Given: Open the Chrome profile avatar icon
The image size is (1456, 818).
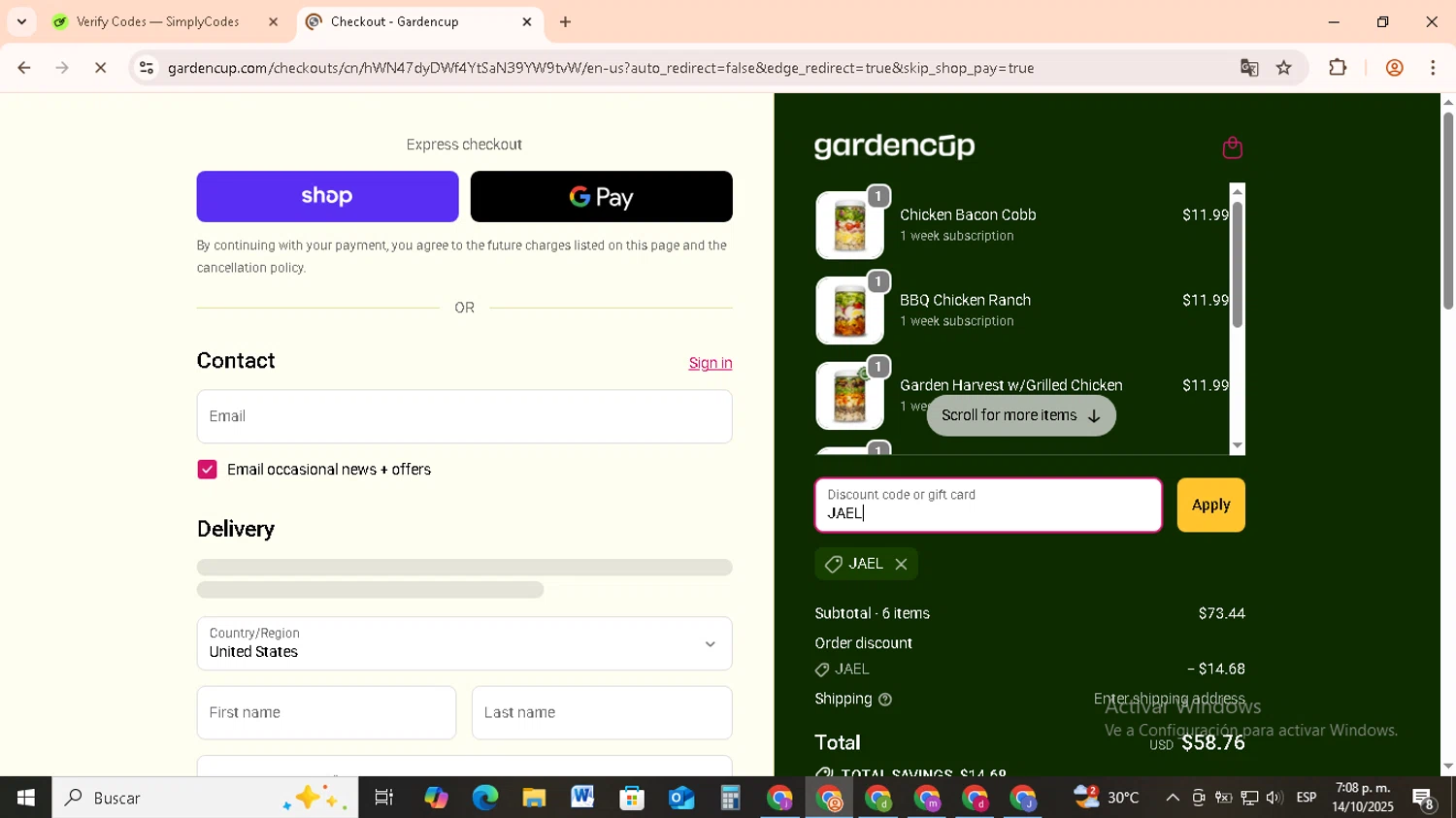Looking at the screenshot, I should click(x=1394, y=68).
